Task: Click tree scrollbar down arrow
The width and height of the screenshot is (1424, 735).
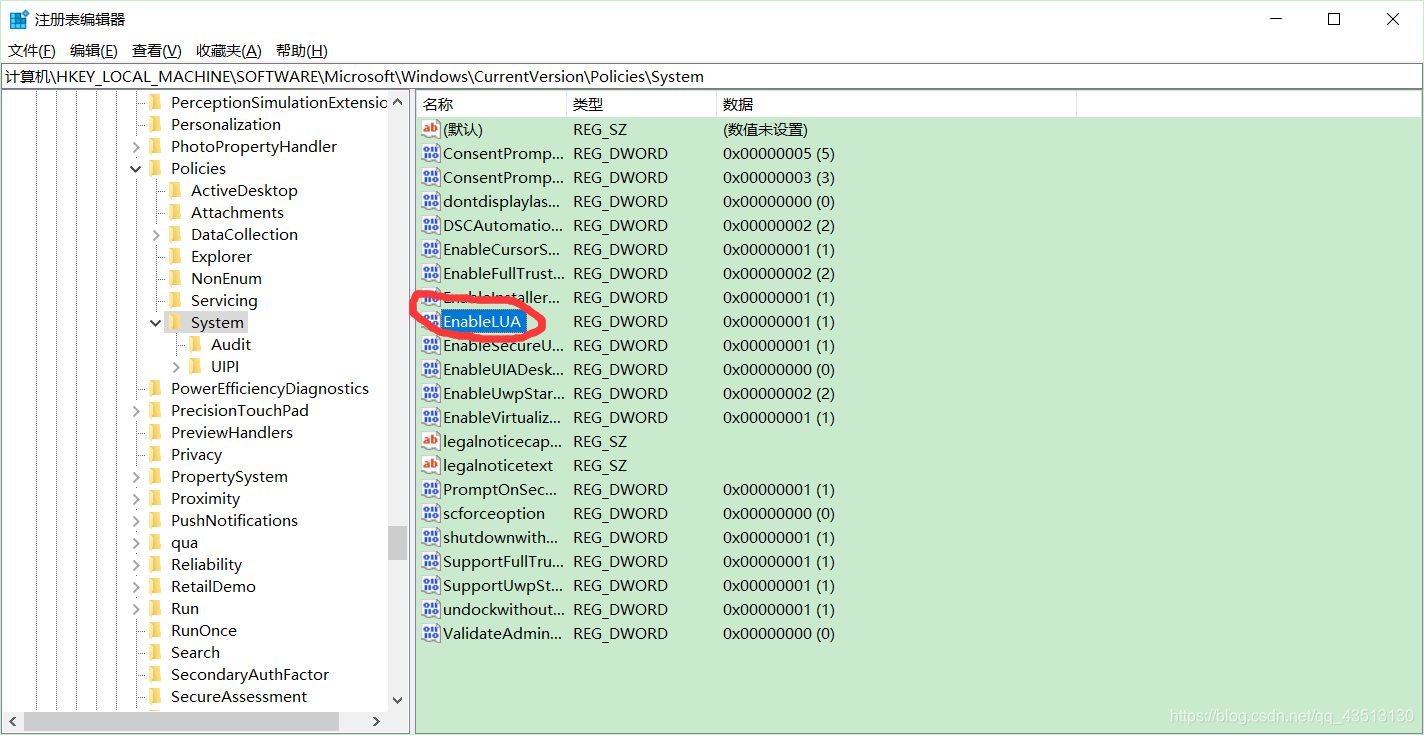Action: [x=397, y=700]
